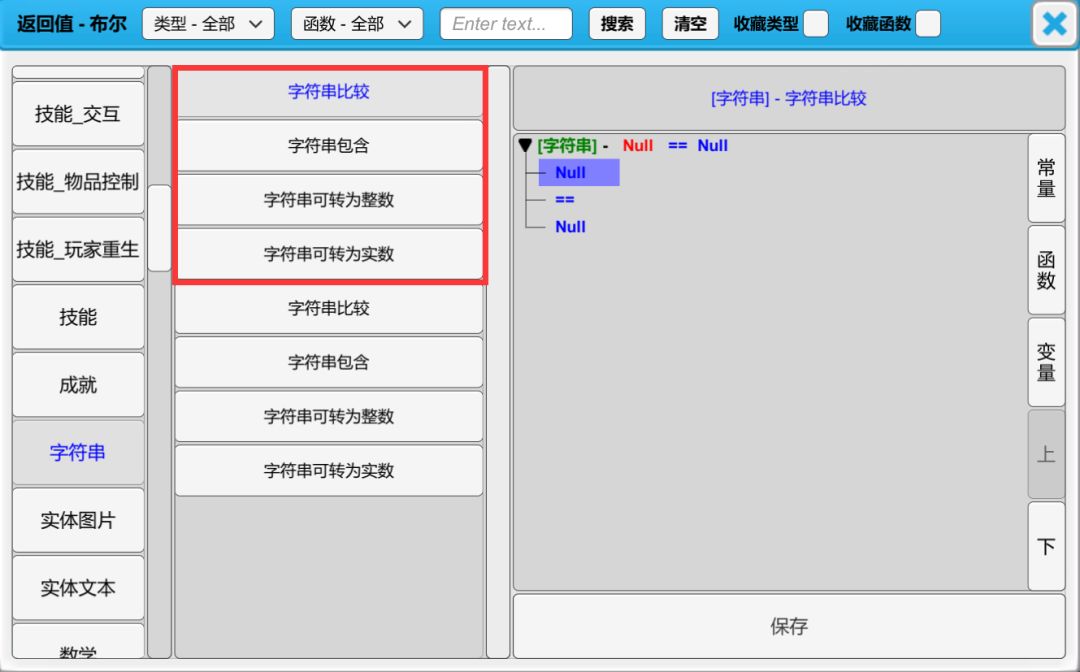
Task: Close the 返回值-布尔 dialog with X icon
Action: click(x=1054, y=24)
